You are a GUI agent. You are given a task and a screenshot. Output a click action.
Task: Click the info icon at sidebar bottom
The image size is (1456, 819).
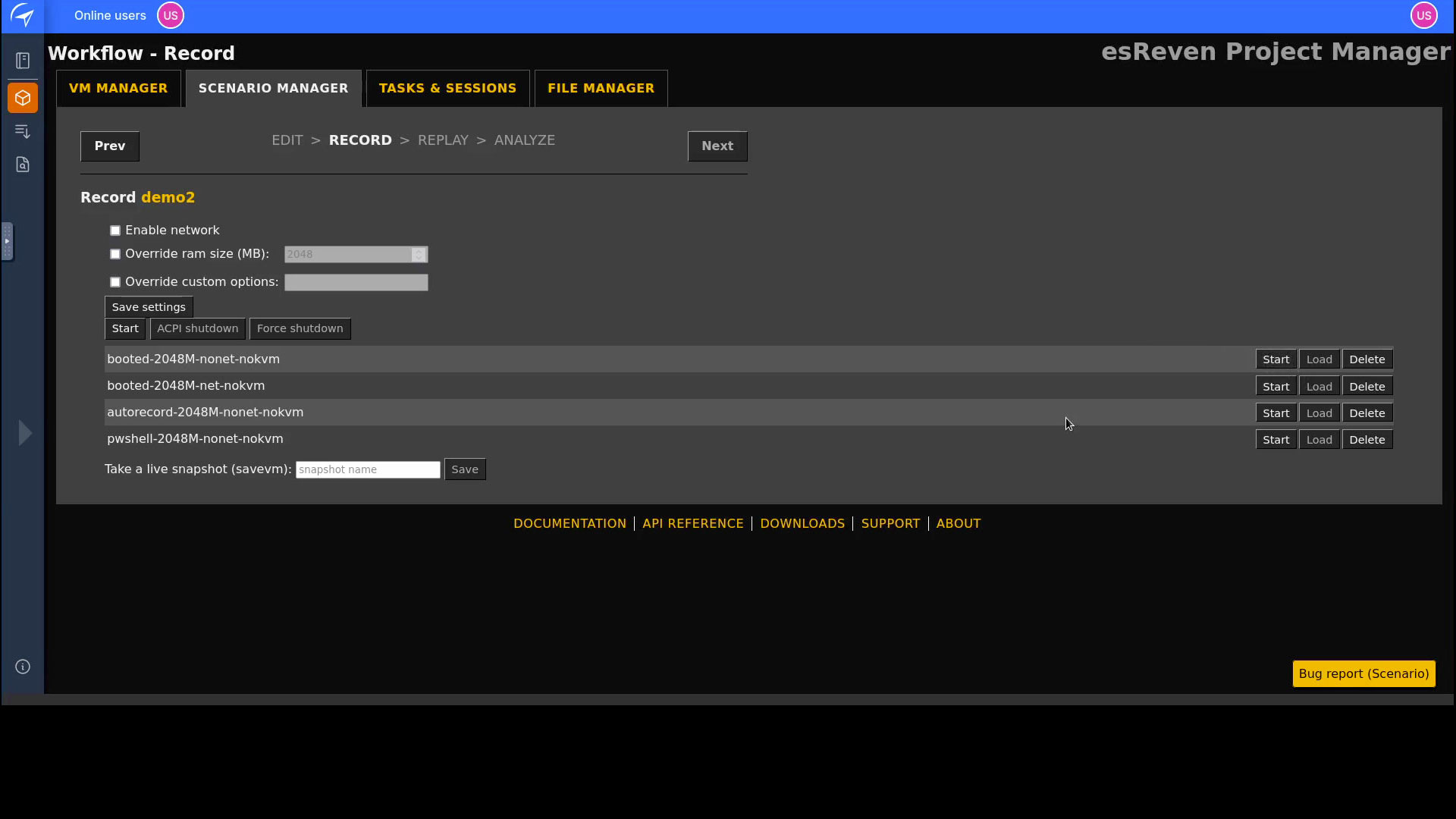click(23, 667)
